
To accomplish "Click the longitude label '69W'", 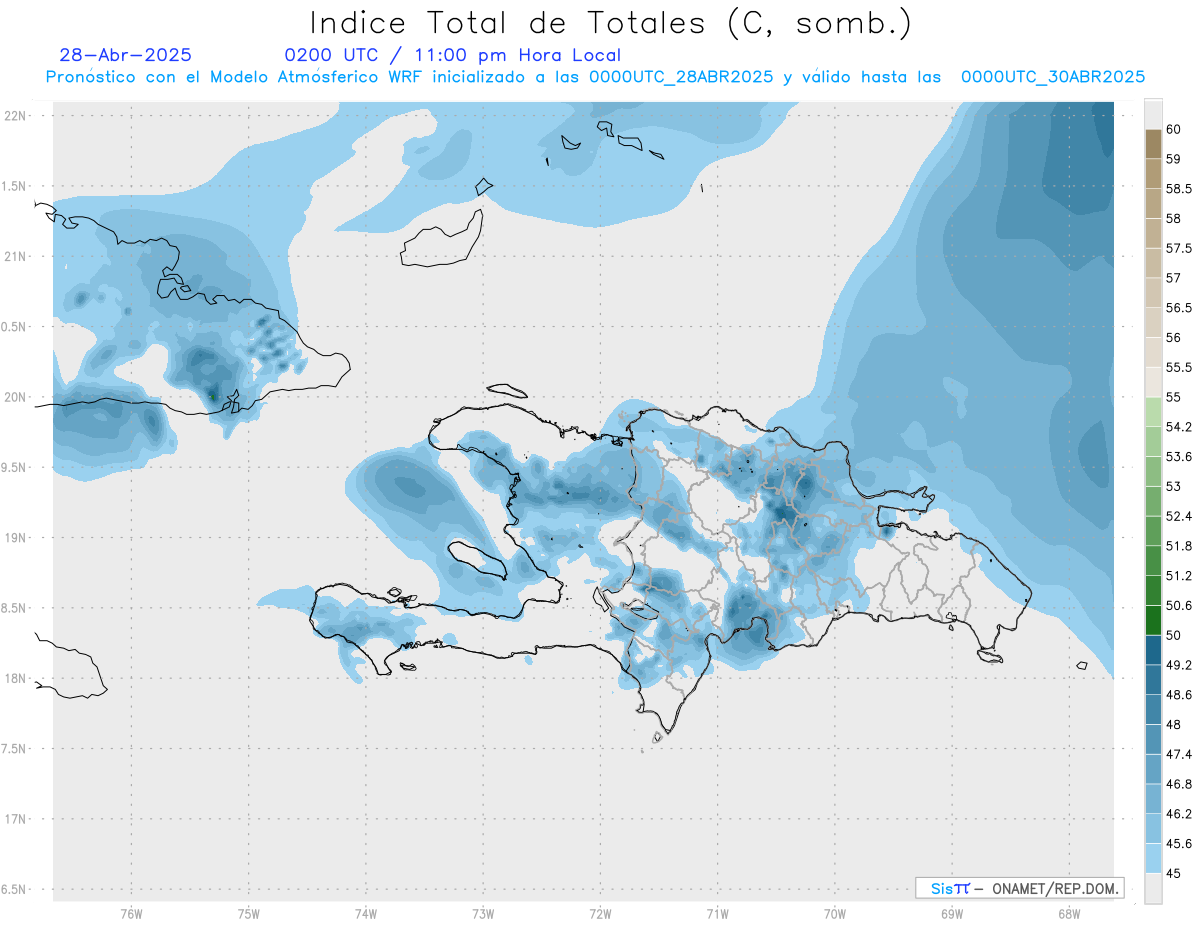I will click(x=952, y=913).
